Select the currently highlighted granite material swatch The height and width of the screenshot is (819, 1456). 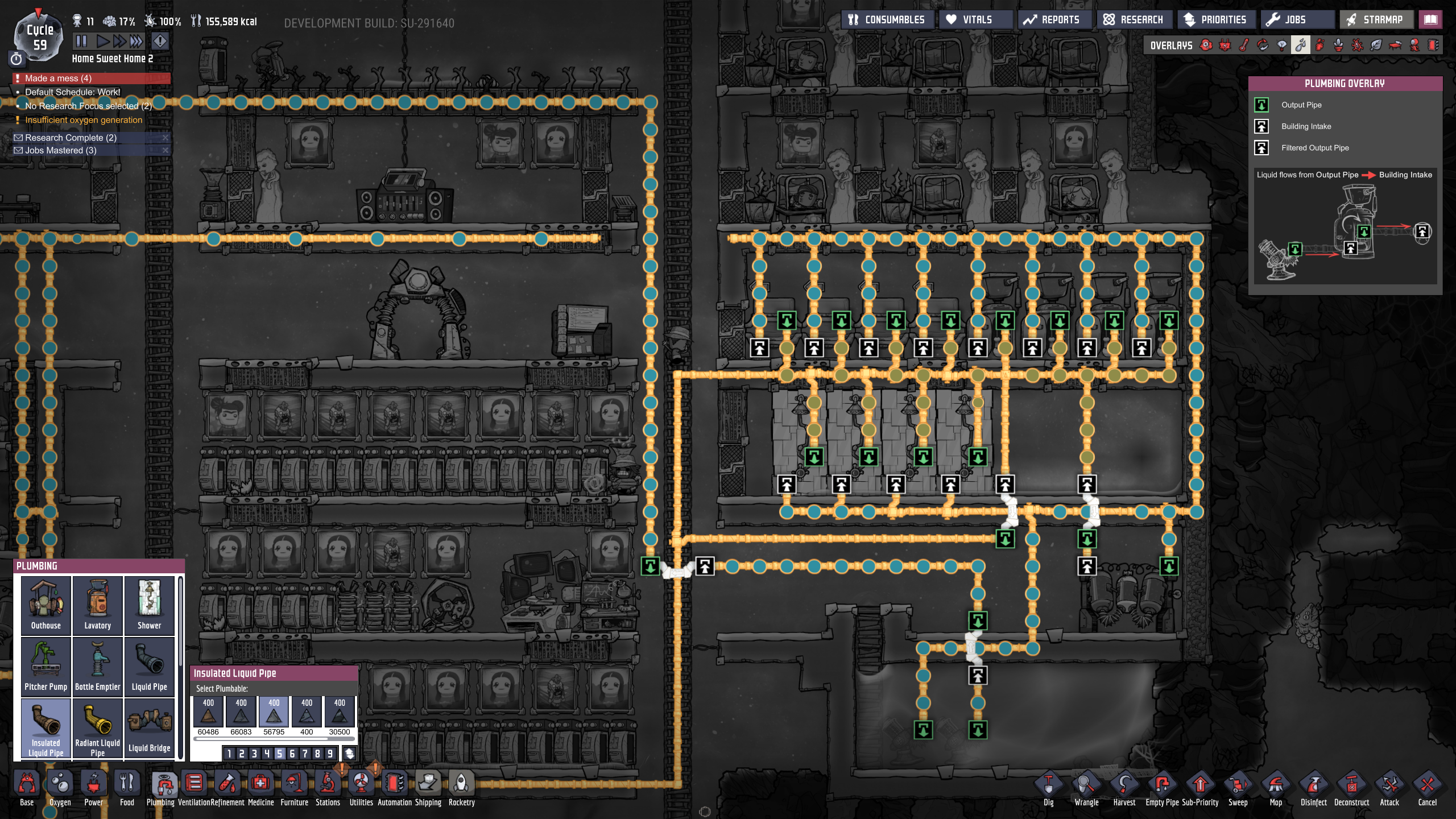point(274,713)
